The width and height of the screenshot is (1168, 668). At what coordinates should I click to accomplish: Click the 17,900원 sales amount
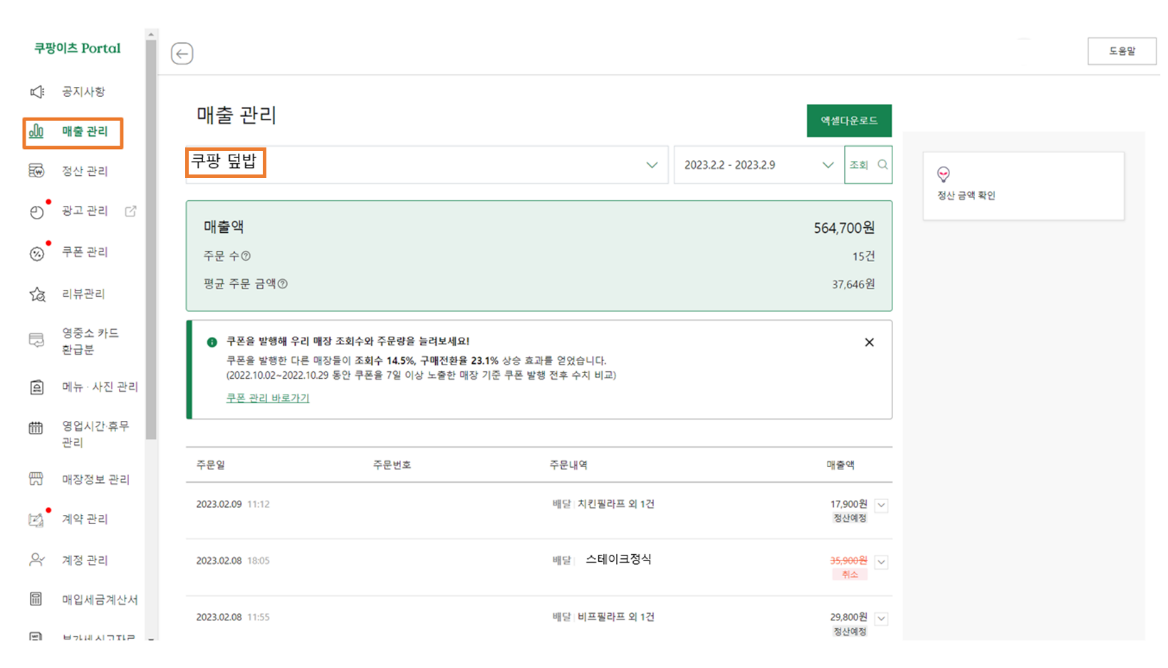pos(848,504)
